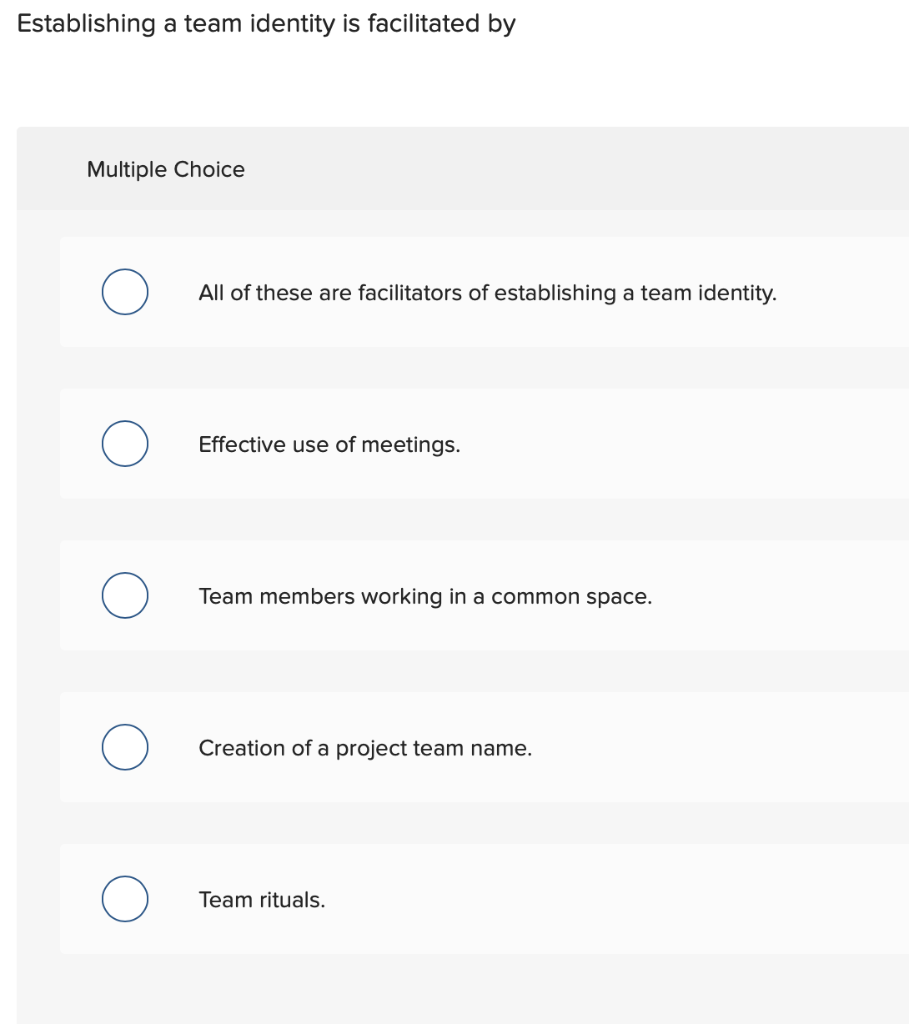The image size is (909, 1024).
Task: Click the 'Effective use of meetings.' answer text
Action: 329,445
